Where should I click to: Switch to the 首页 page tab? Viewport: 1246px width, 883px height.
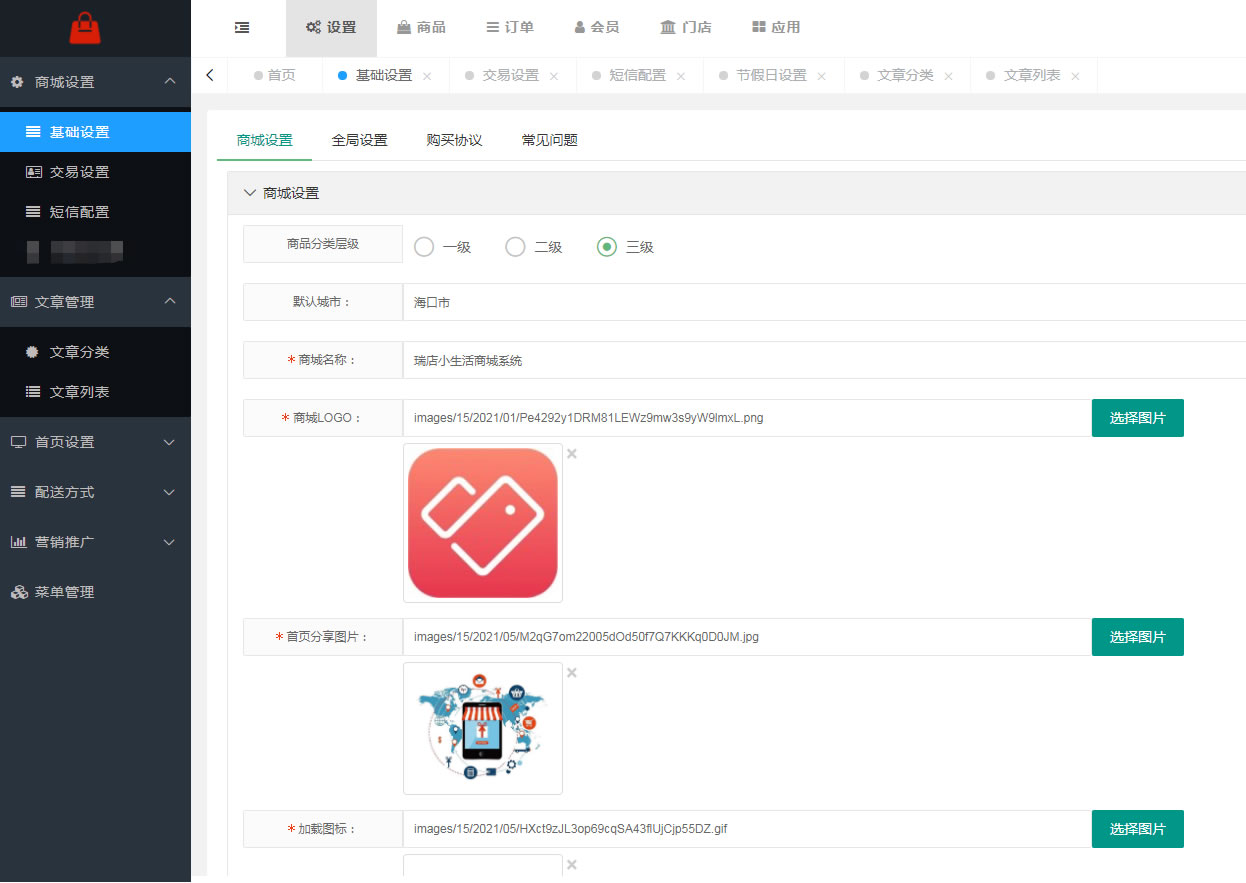click(275, 75)
